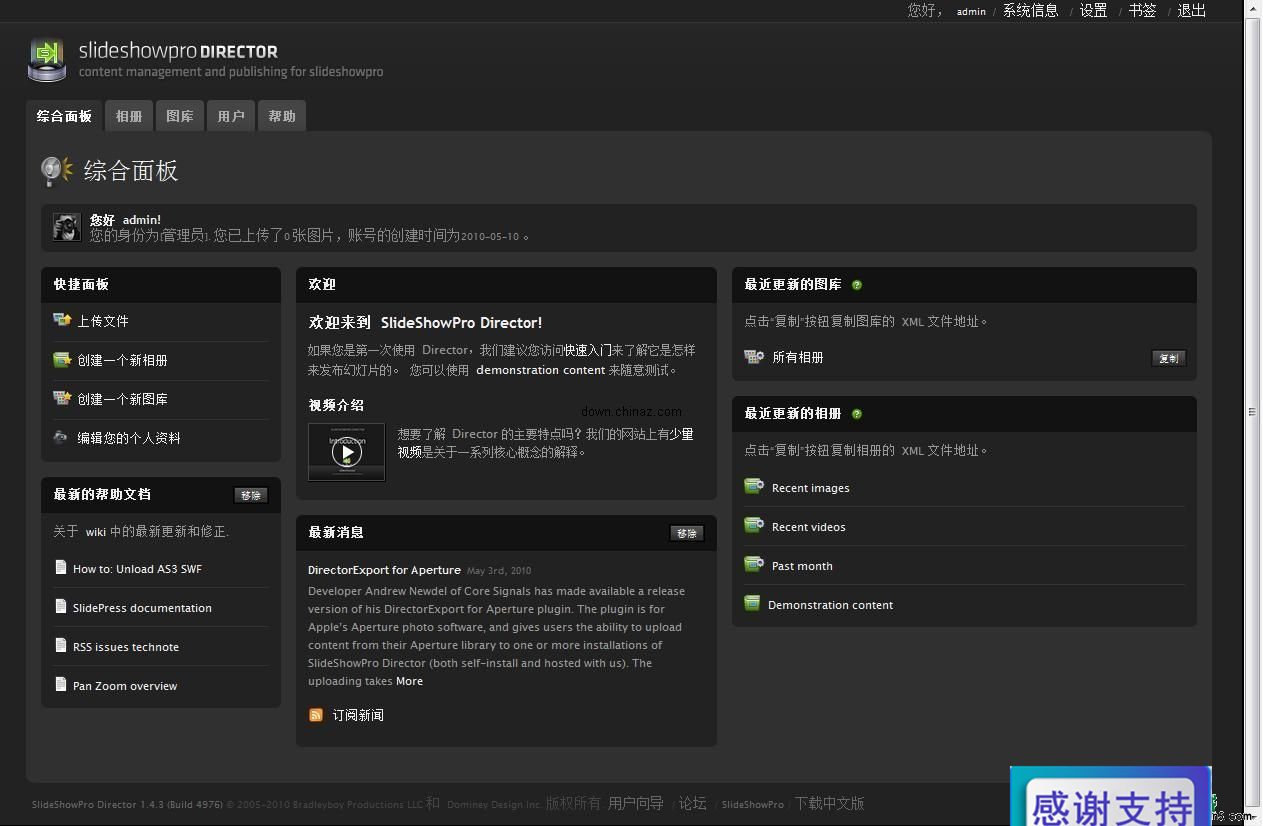1263x826 pixels.
Task: Open the 所有相册 gallery link
Action: pyautogui.click(x=798, y=357)
